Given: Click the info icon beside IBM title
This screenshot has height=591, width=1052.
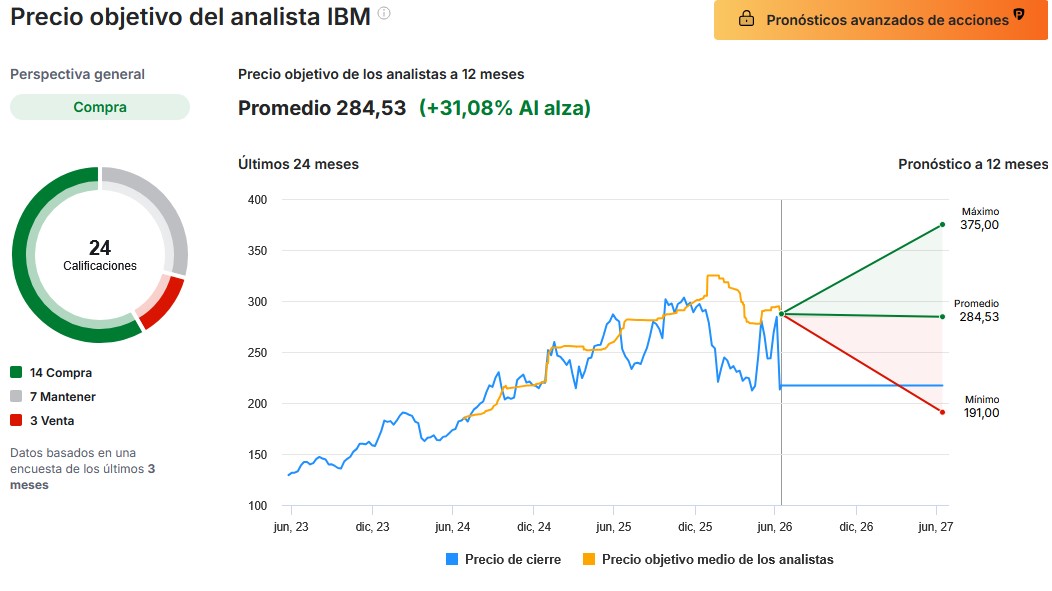Looking at the screenshot, I should [384, 13].
